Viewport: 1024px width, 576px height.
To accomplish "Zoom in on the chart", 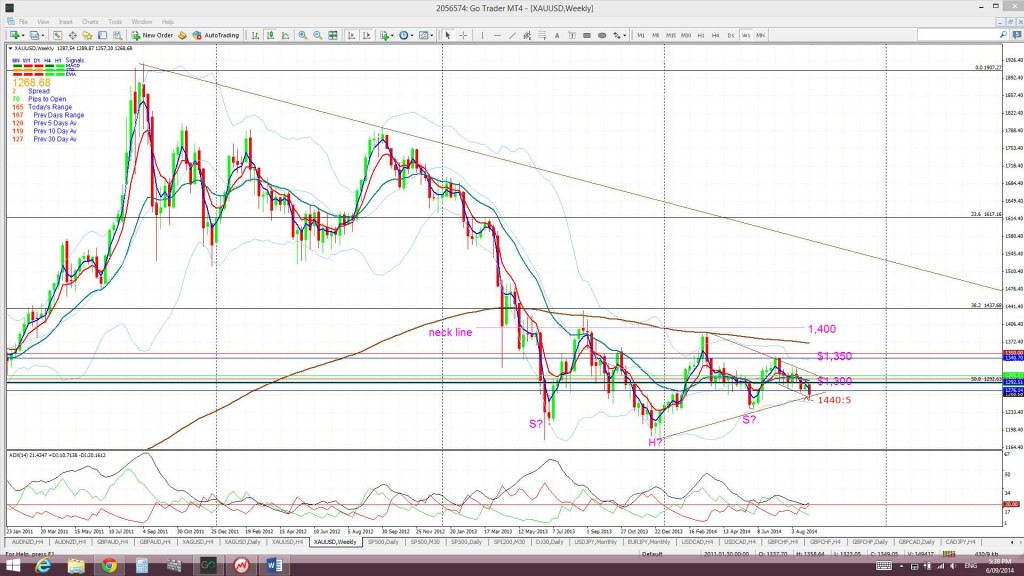I will pos(302,35).
